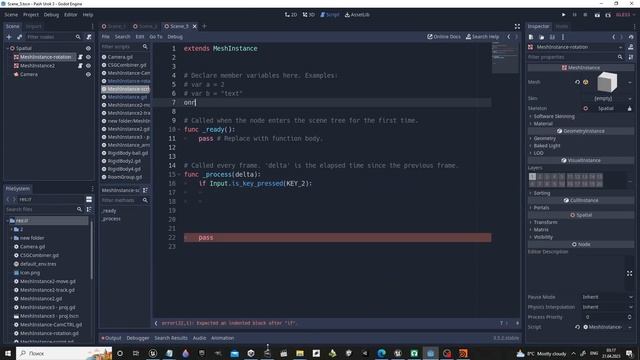The width and height of the screenshot is (640, 360).
Task: Add a new node in Scene dock
Action: (9, 37)
